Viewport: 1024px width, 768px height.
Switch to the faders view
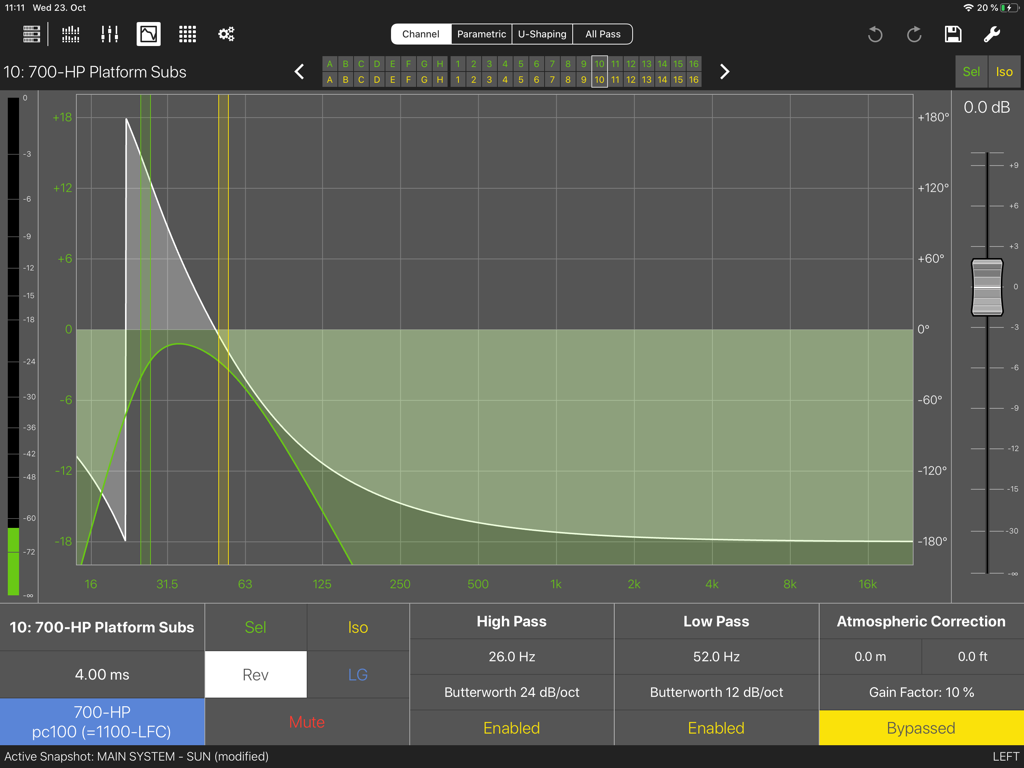[x=110, y=33]
